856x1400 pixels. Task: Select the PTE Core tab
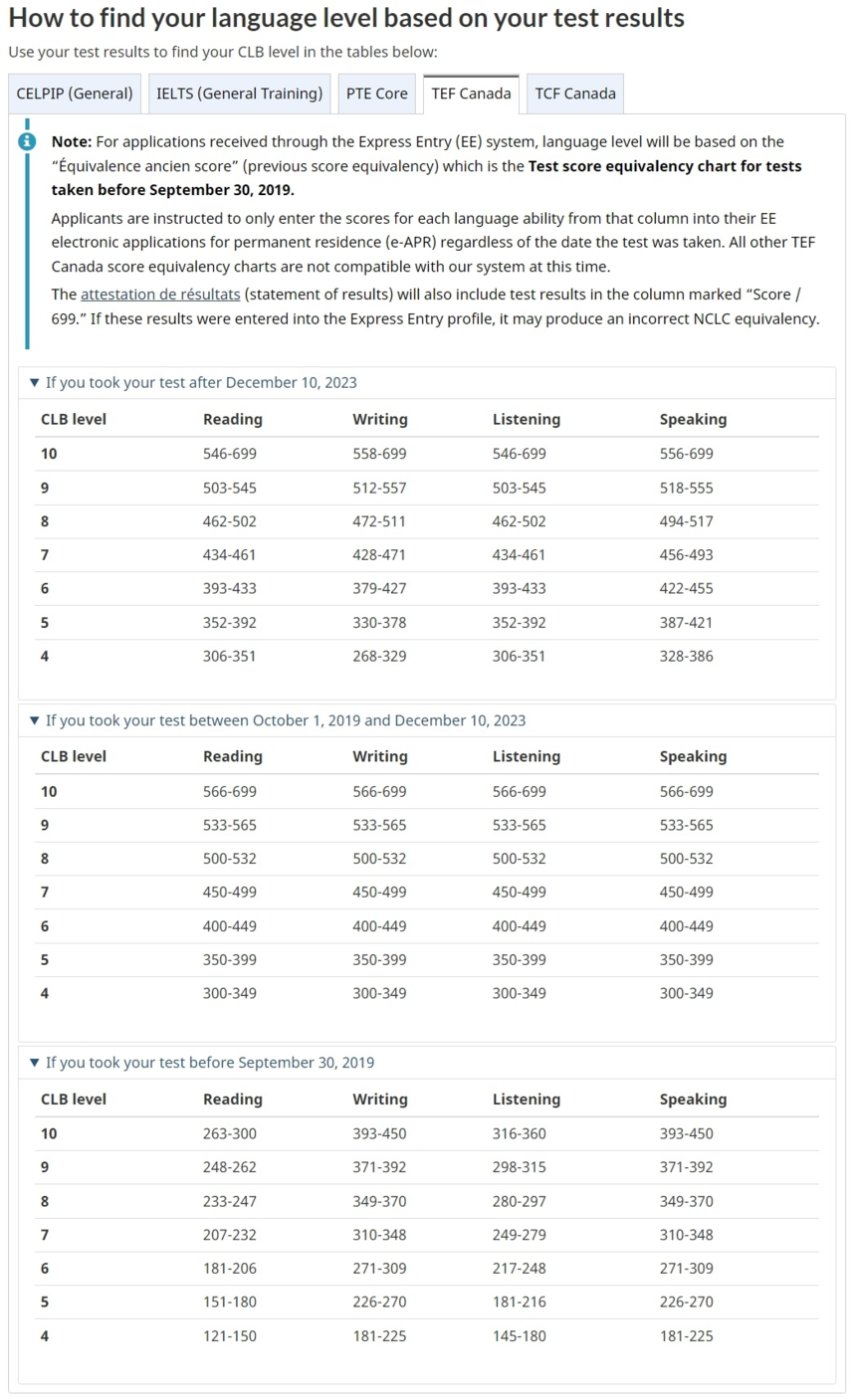pos(376,94)
